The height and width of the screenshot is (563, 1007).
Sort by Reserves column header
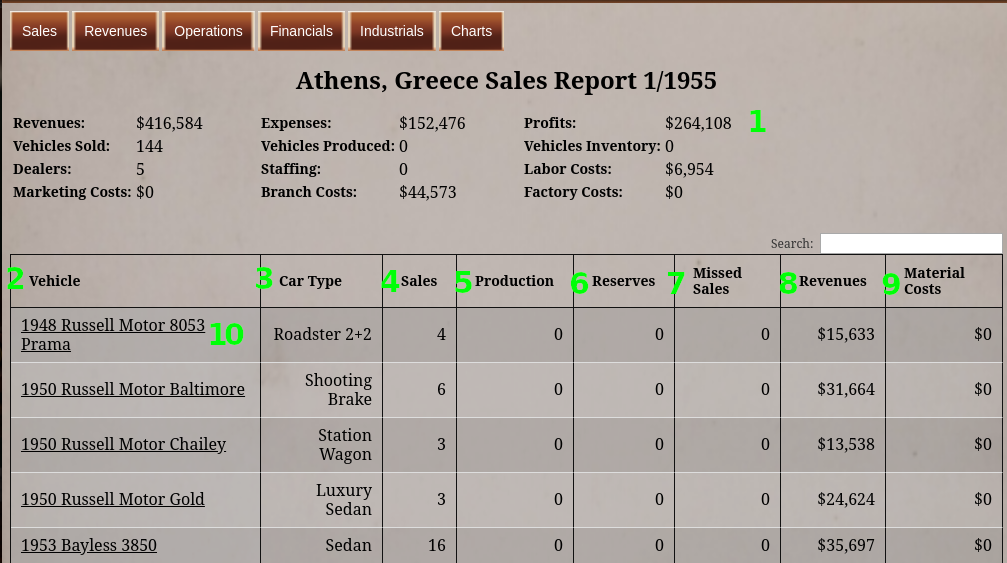click(623, 281)
